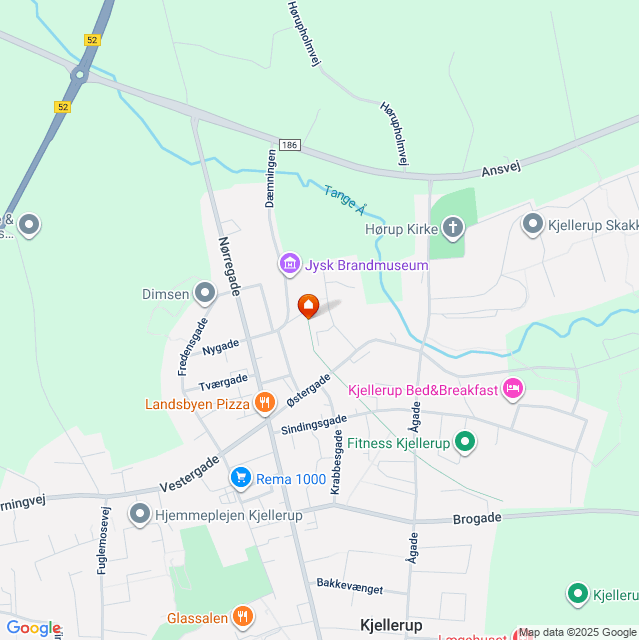Open Landsbyen Pizza restaurant pin

(x=265, y=403)
